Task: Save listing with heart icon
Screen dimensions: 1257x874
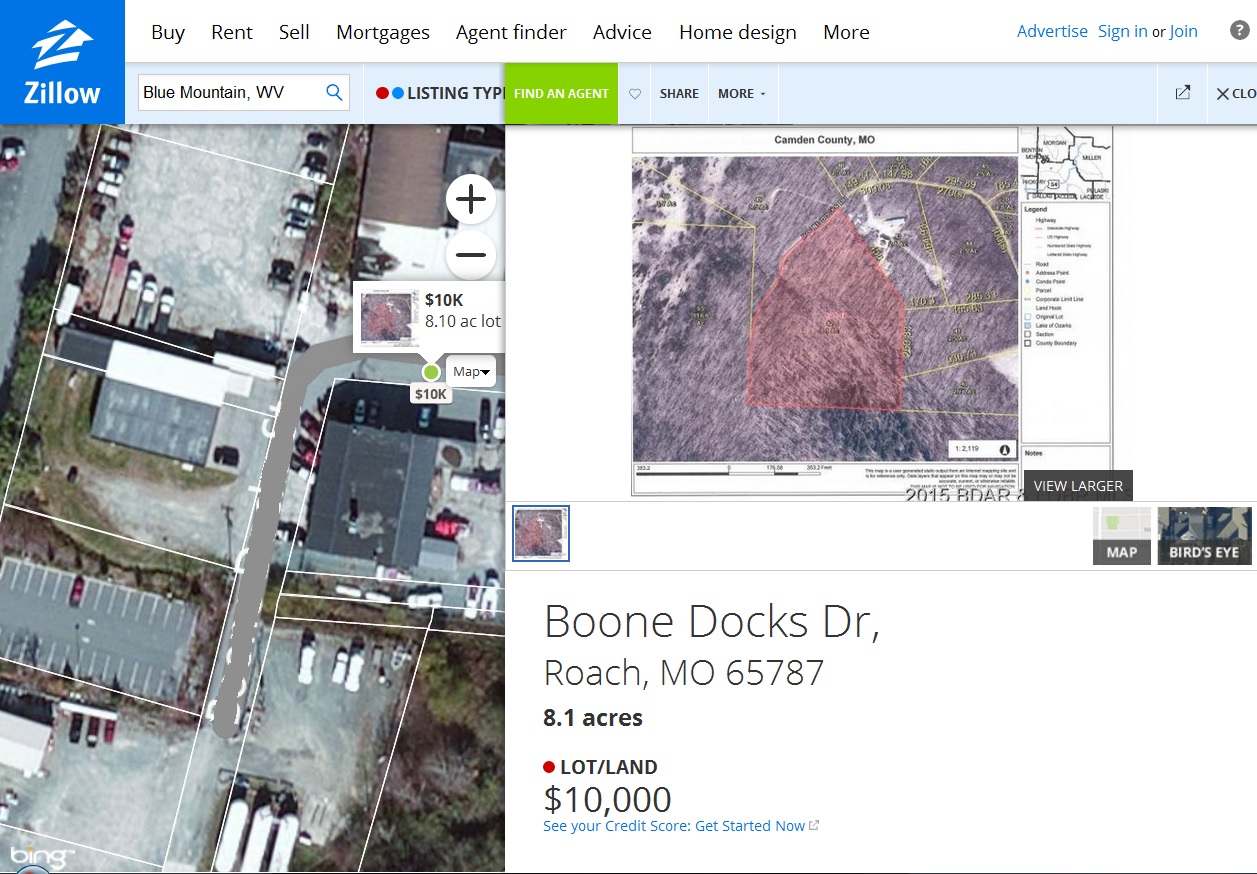Action: (x=634, y=94)
